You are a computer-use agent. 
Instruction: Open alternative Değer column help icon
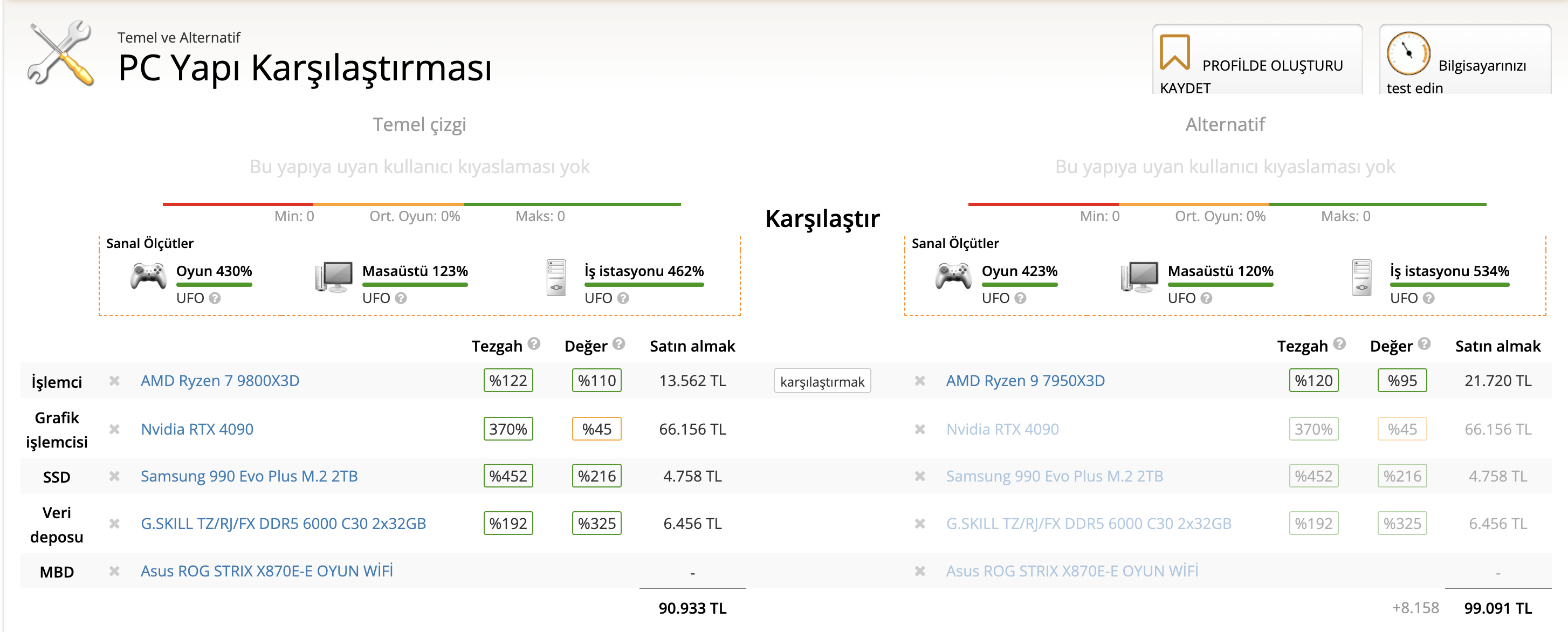point(1423,344)
